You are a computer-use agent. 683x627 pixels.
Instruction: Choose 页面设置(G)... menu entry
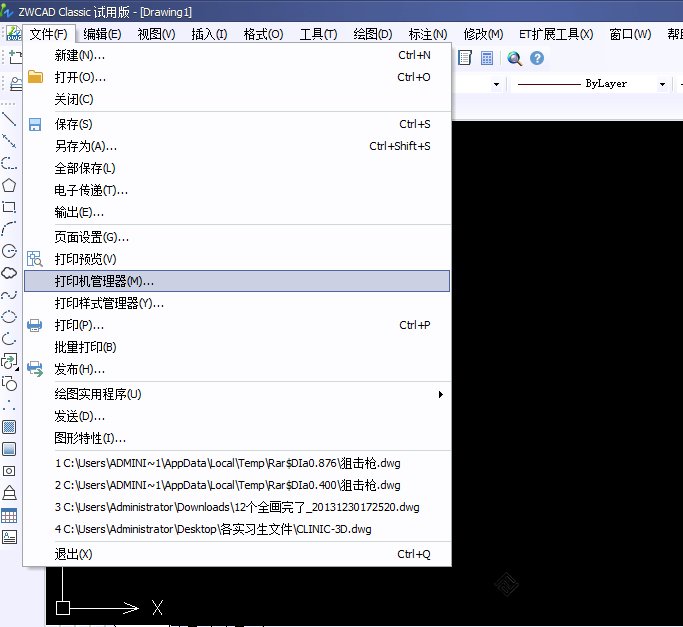[x=237, y=237]
